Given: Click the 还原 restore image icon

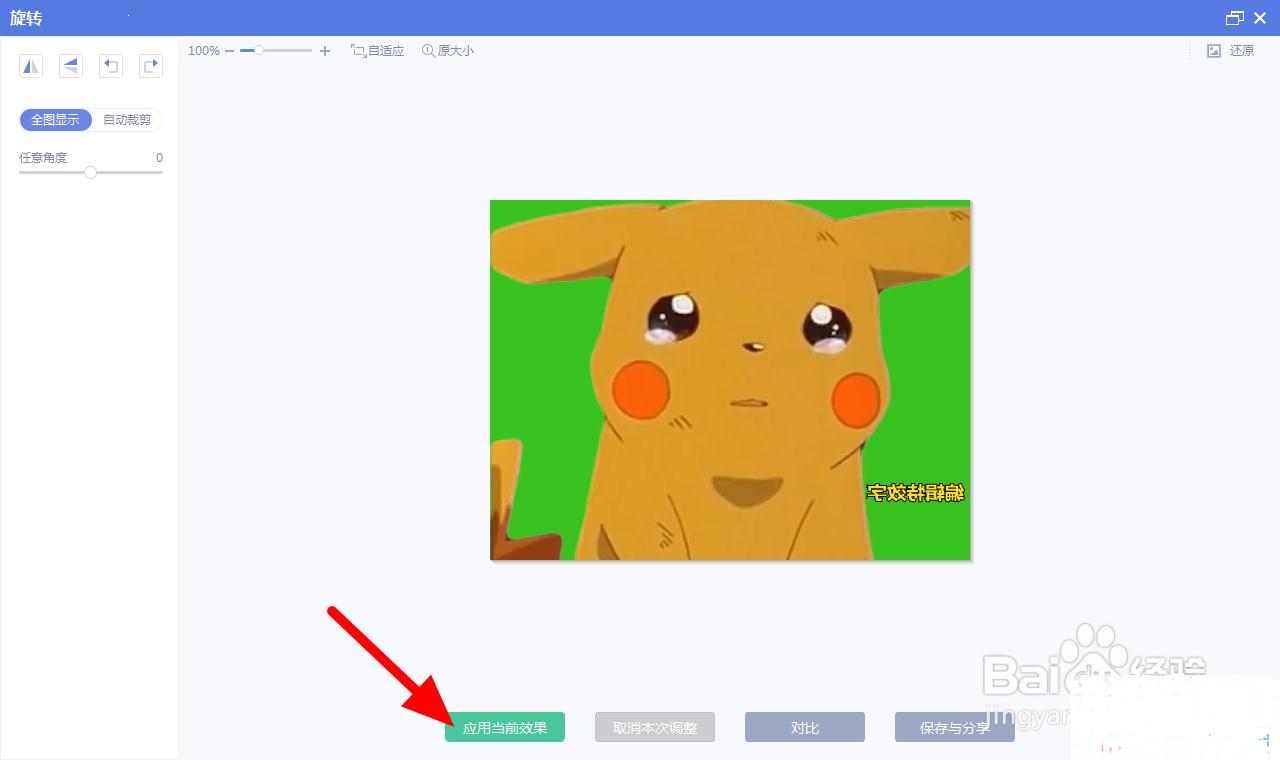Looking at the screenshot, I should [x=1230, y=51].
